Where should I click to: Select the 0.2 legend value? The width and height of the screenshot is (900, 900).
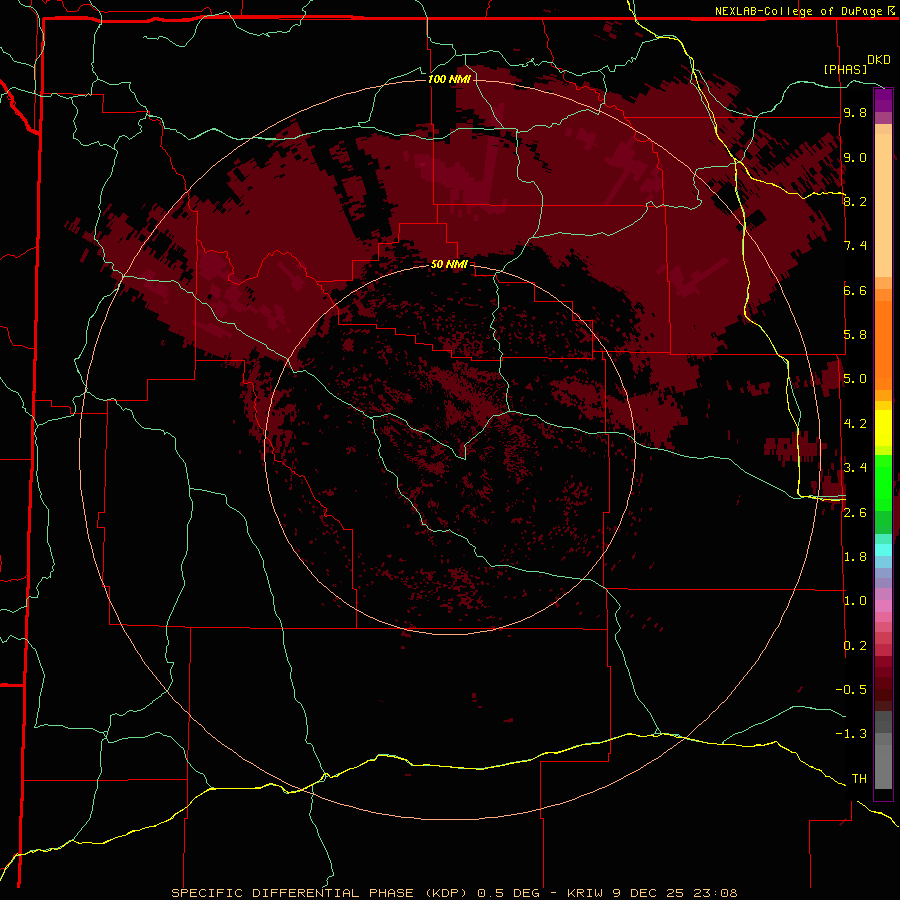coord(855,646)
